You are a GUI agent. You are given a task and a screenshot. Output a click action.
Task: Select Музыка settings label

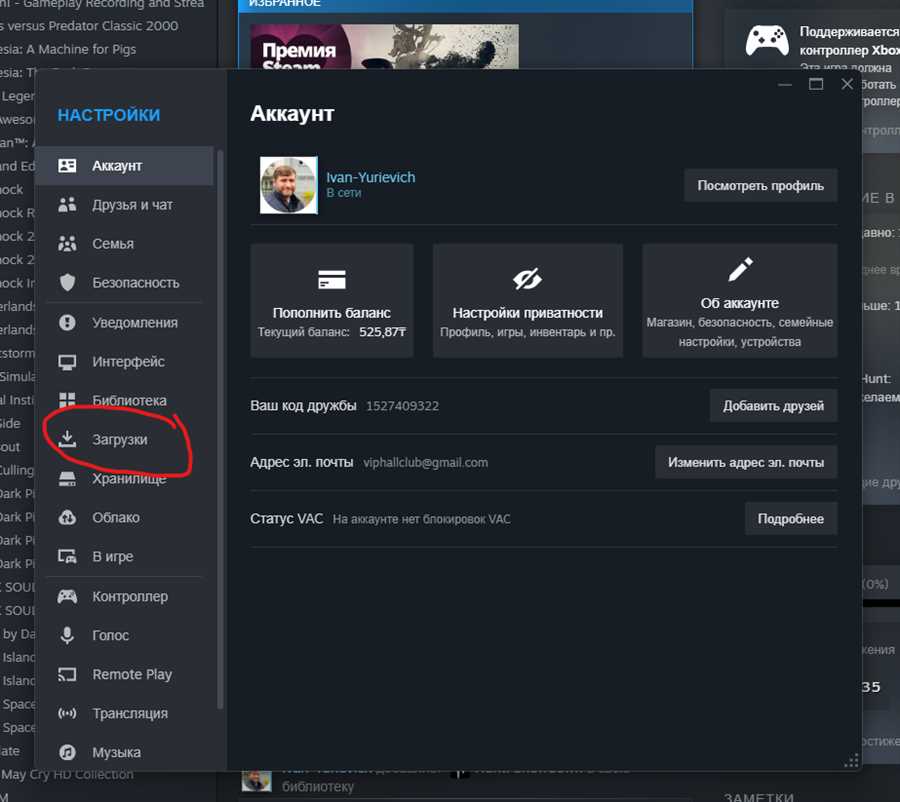(x=117, y=753)
